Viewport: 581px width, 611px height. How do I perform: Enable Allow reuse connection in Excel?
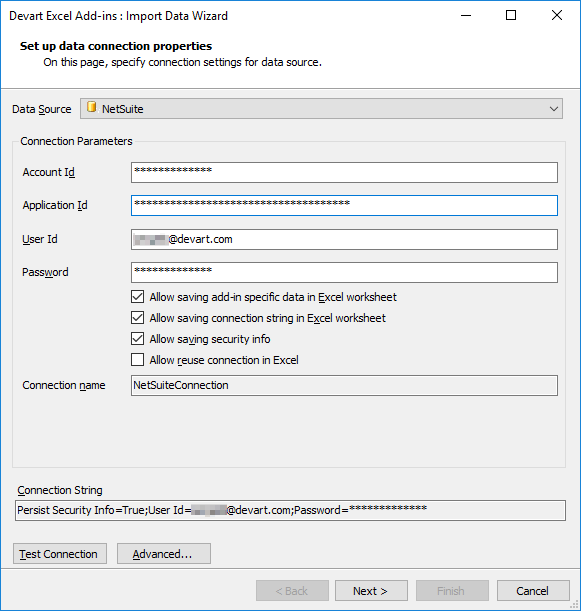pos(138,360)
